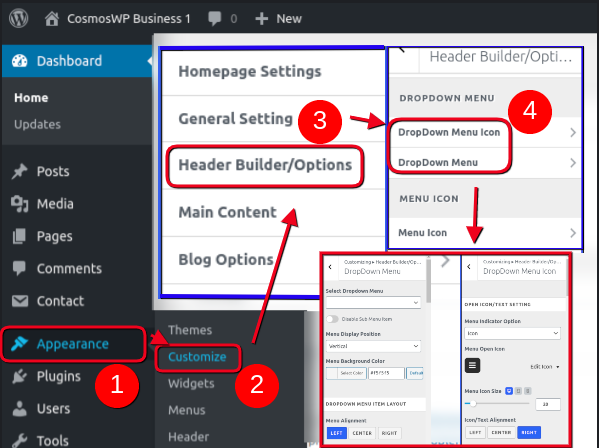Open Main Content panel
This screenshot has height=448, width=599.
click(273, 212)
